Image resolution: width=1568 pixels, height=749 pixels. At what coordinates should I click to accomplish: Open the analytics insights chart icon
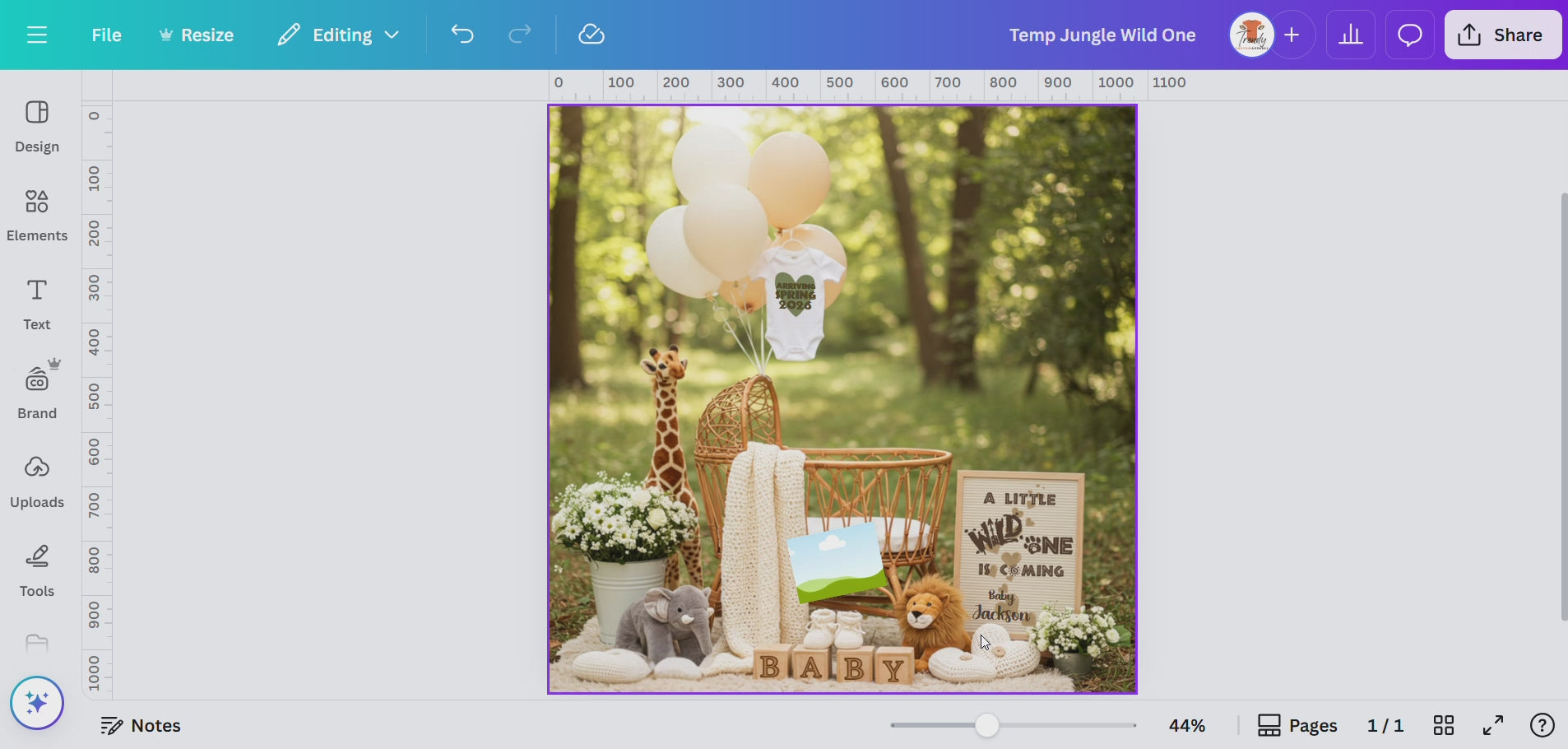click(1351, 35)
